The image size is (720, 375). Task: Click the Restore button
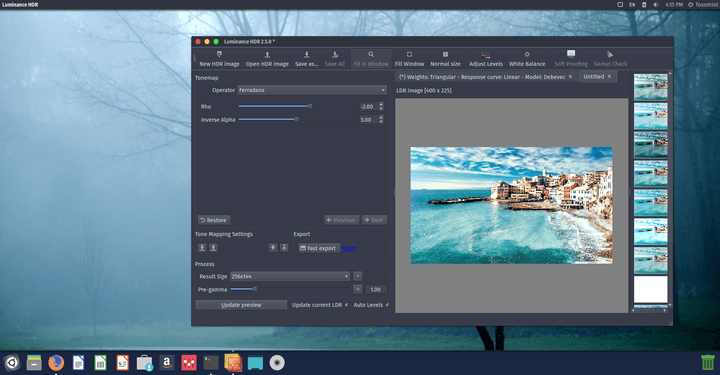214,220
